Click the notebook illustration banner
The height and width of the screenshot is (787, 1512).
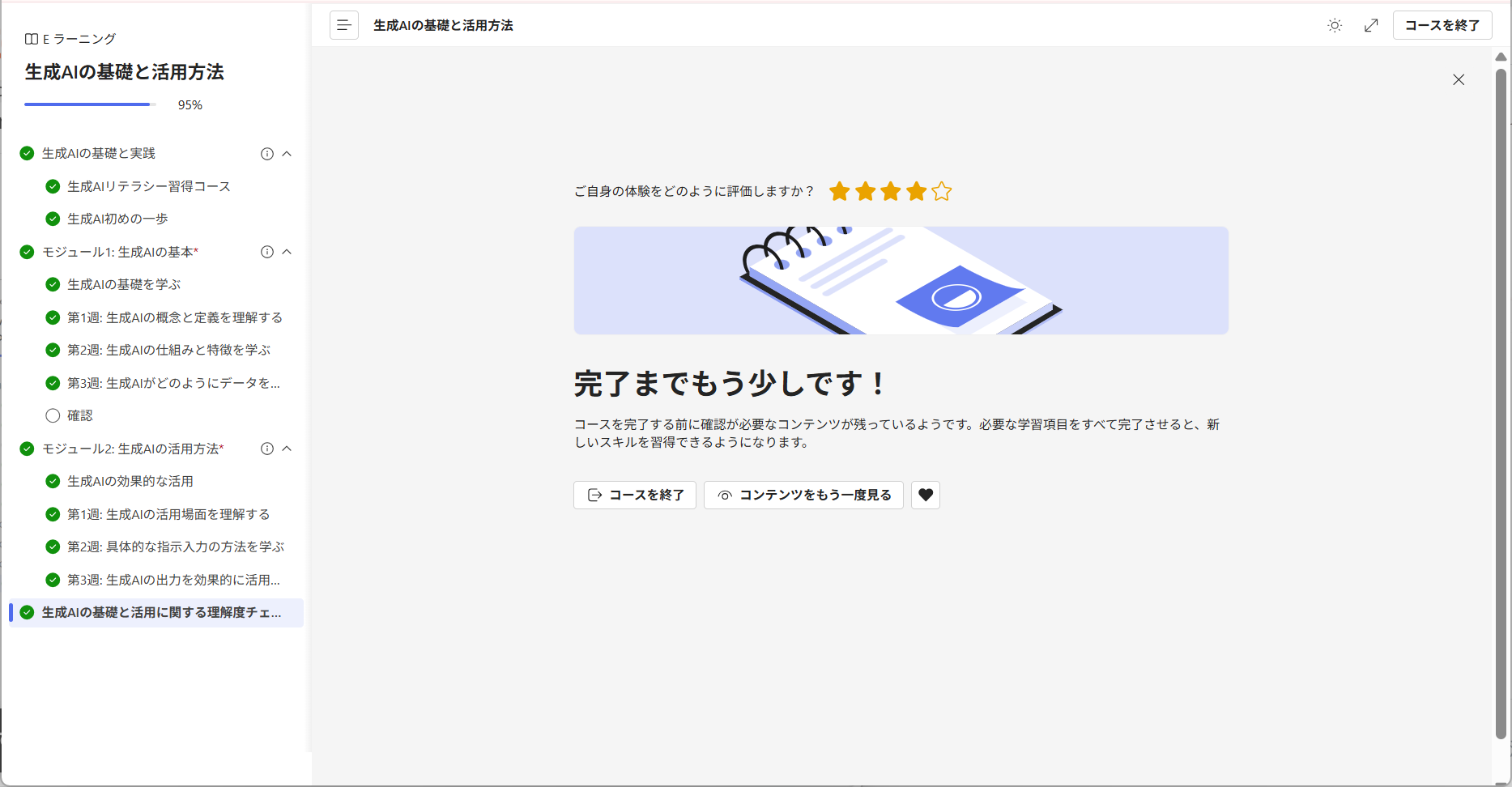pos(901,280)
